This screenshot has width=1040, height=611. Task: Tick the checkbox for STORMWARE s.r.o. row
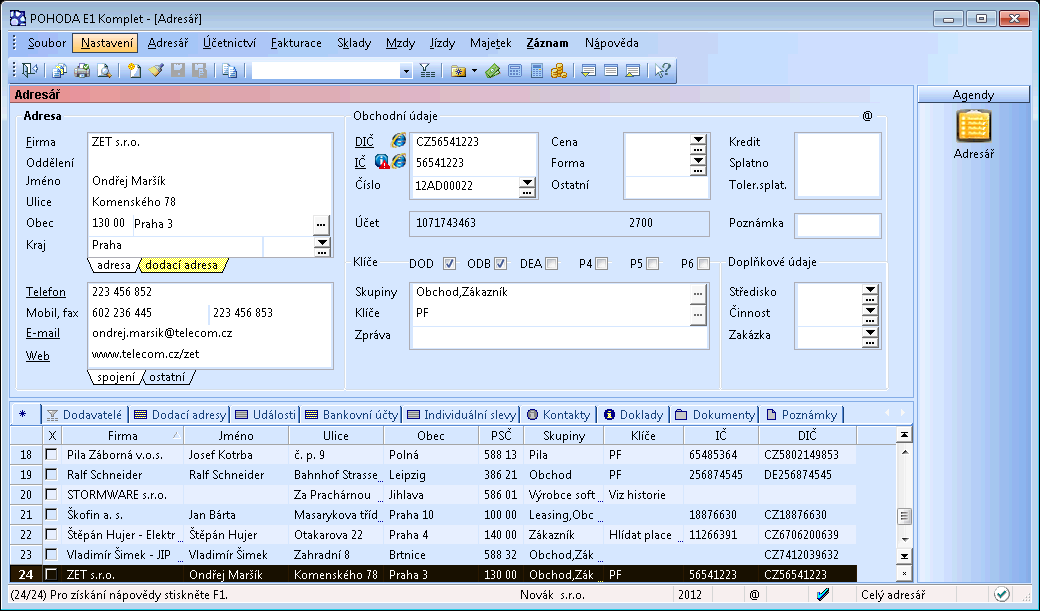(51, 494)
